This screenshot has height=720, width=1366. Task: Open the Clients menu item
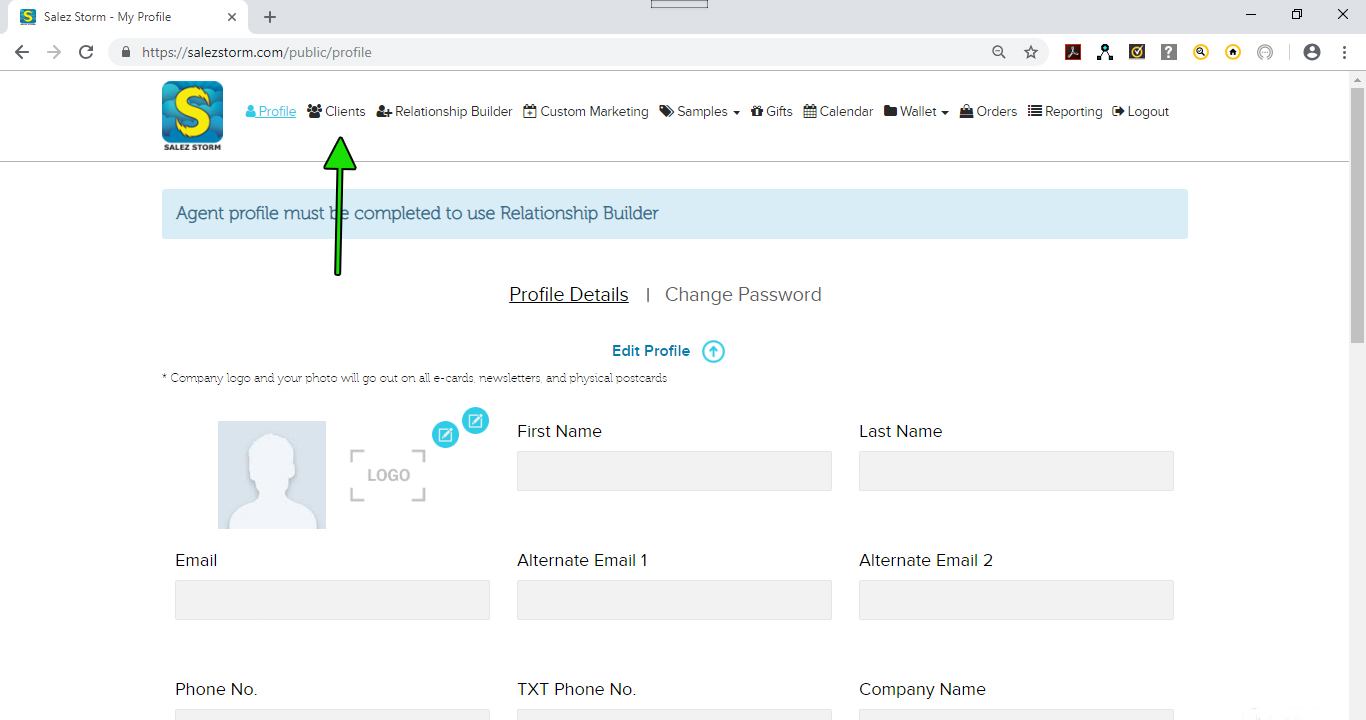(336, 112)
